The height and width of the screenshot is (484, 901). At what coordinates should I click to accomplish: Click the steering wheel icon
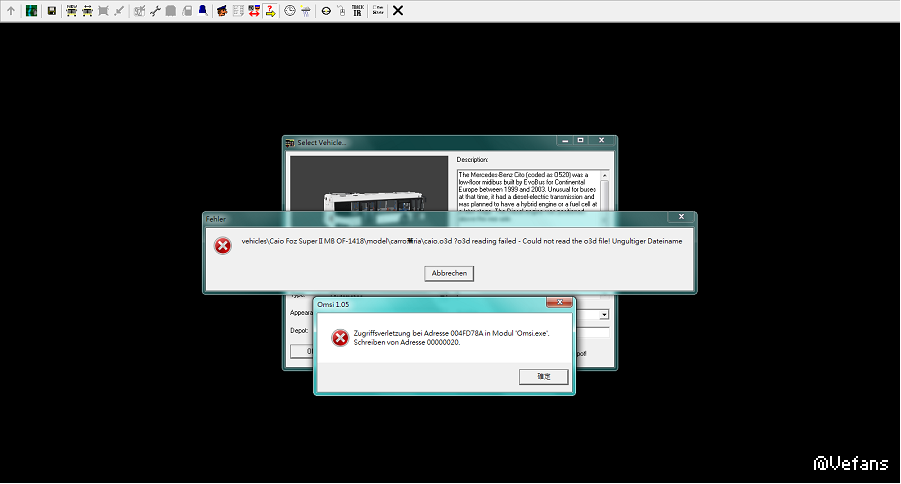(326, 10)
